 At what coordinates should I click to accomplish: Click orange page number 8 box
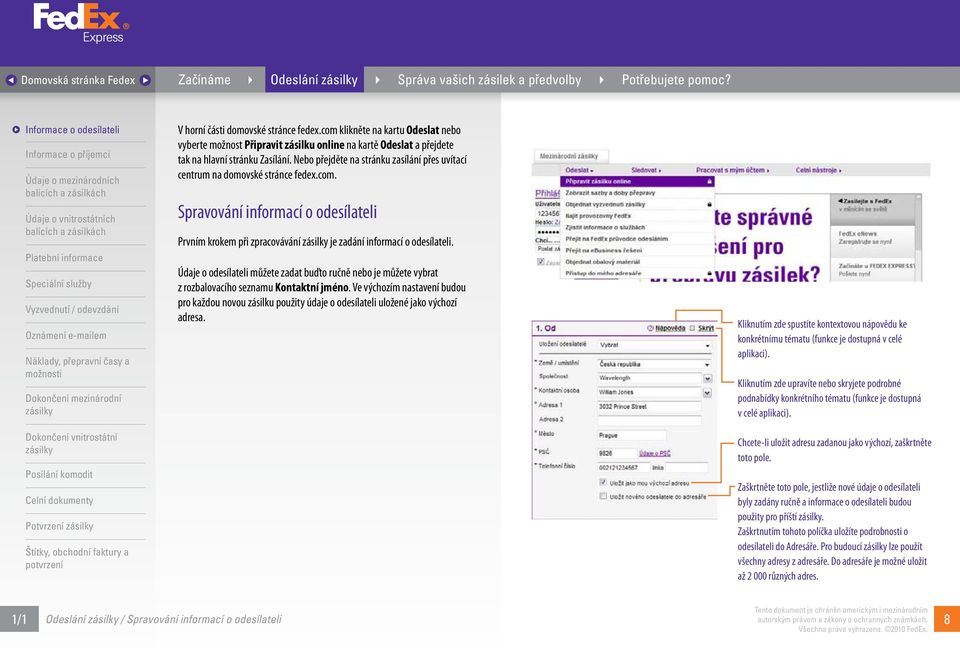tap(947, 619)
